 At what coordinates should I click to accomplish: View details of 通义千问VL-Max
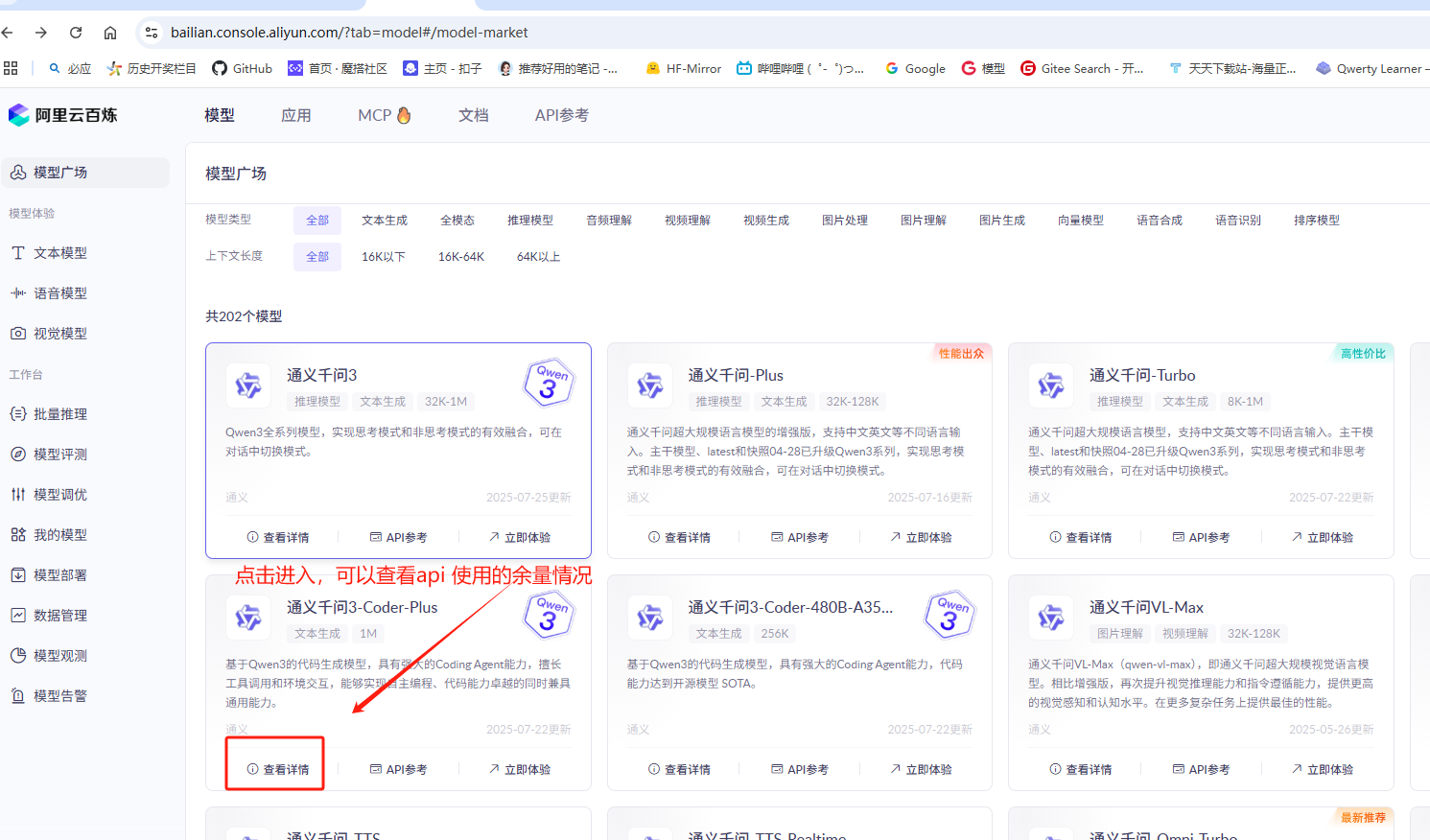tap(1081, 770)
